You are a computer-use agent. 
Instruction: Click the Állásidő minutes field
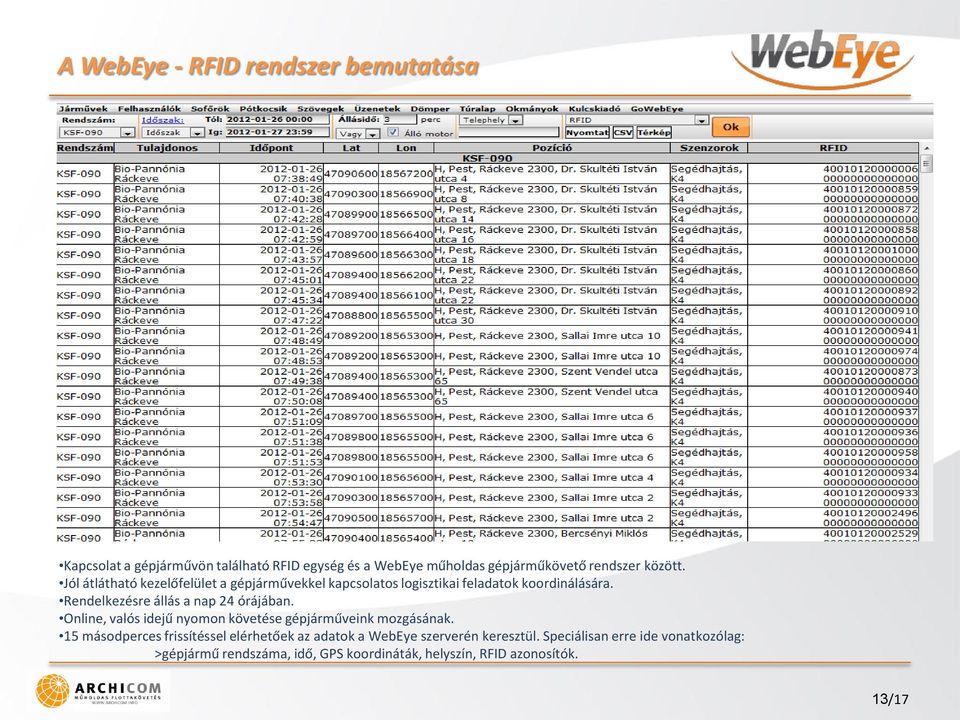[399, 120]
